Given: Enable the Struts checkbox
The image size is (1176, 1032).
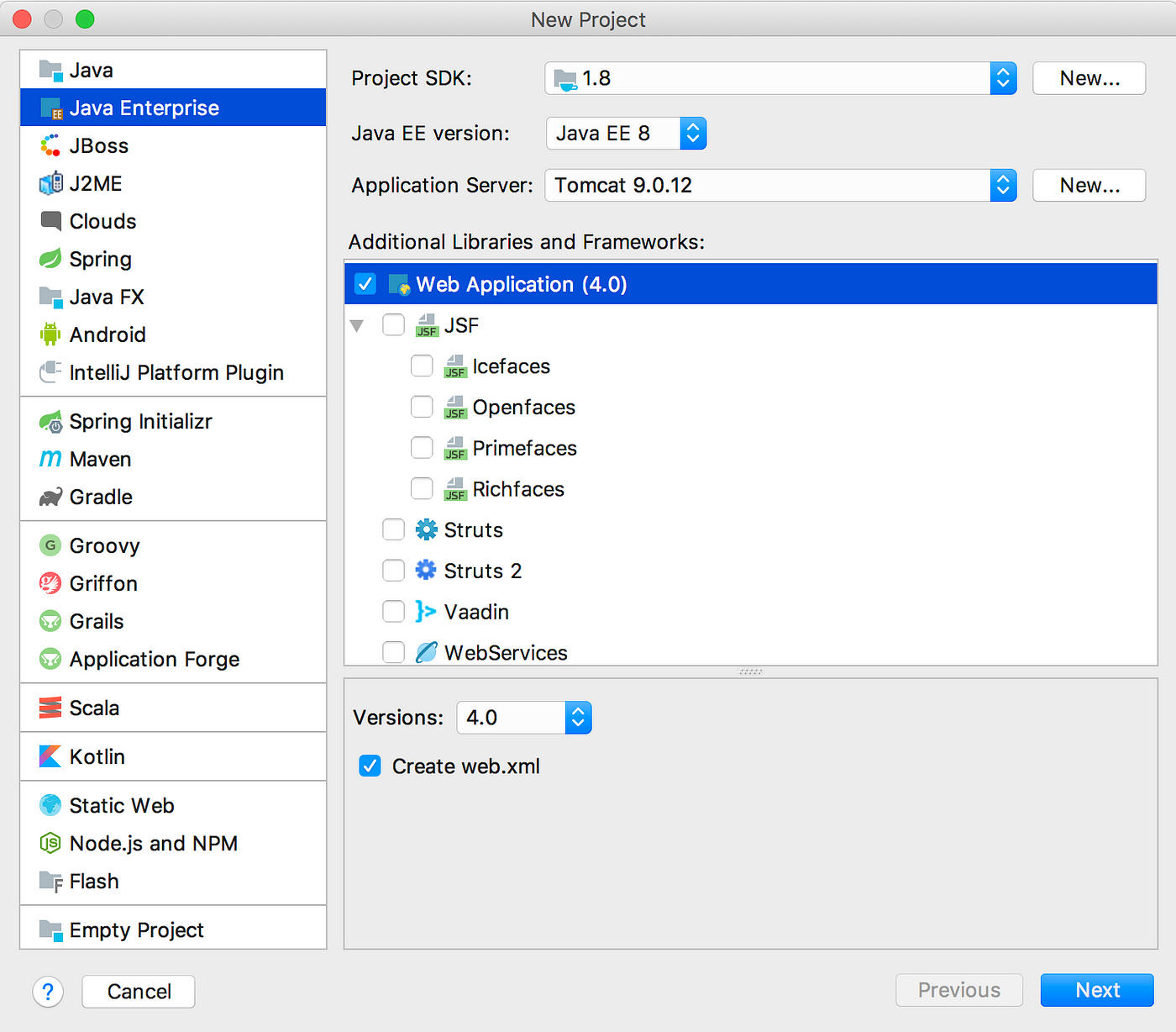Looking at the screenshot, I should [x=393, y=529].
